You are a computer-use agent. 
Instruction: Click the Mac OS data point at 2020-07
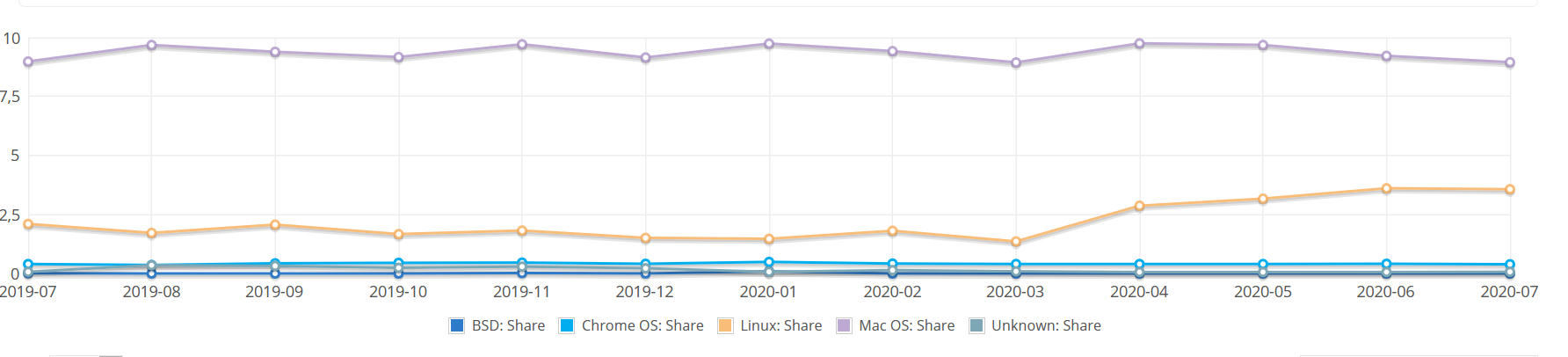pyautogui.click(x=1509, y=62)
